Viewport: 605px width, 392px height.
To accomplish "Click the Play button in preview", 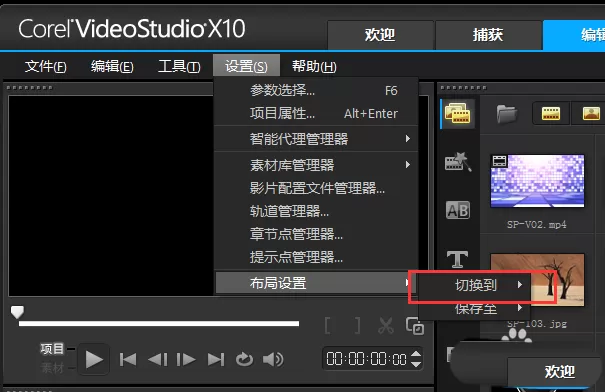I will click(x=94, y=360).
